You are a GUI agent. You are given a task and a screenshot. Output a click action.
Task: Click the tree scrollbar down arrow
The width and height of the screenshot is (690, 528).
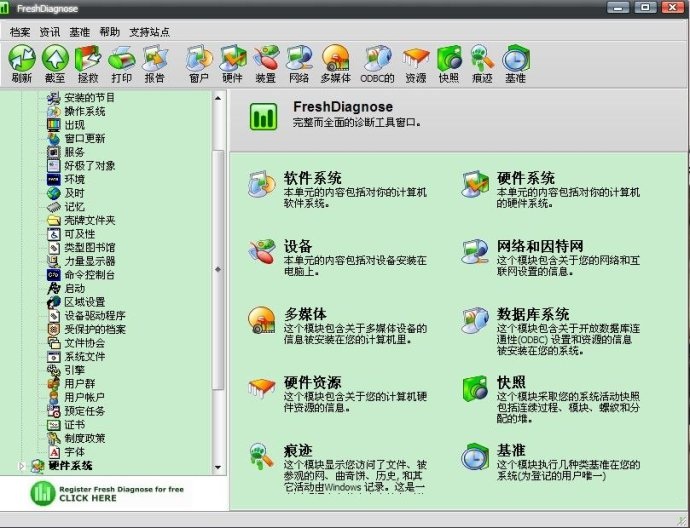pyautogui.click(x=218, y=467)
